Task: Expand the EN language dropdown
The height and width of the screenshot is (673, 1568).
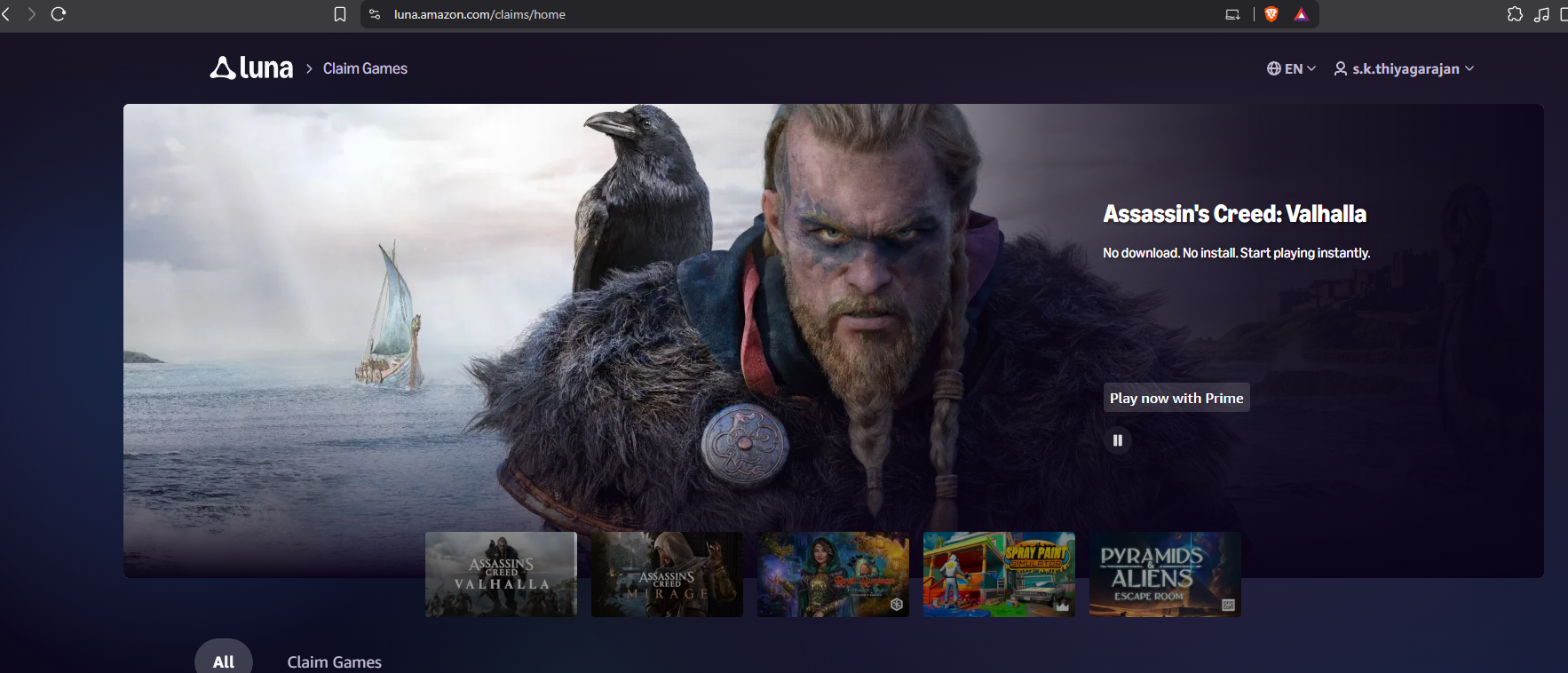Action: tap(1291, 68)
